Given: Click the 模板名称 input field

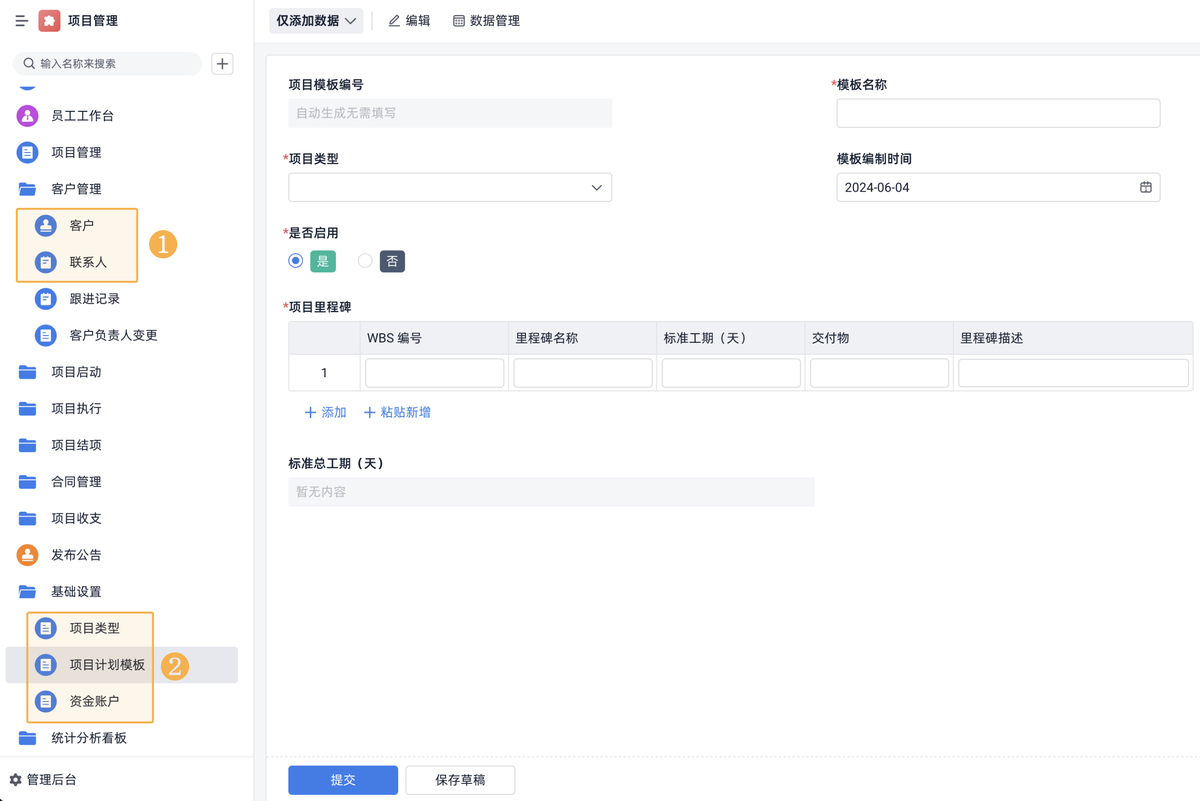Looking at the screenshot, I should pos(998,113).
